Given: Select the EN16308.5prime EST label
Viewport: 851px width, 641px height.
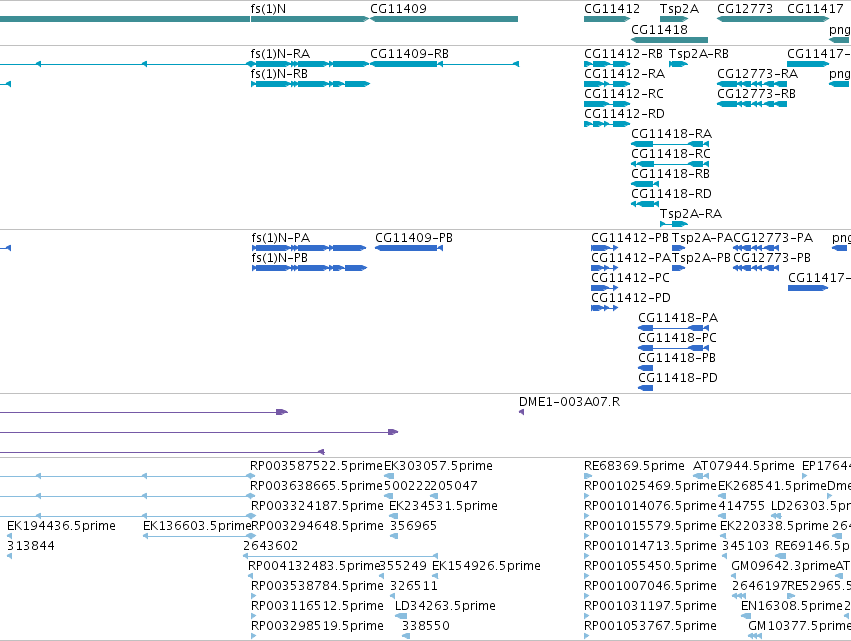Looking at the screenshot, I should click(x=792, y=606).
